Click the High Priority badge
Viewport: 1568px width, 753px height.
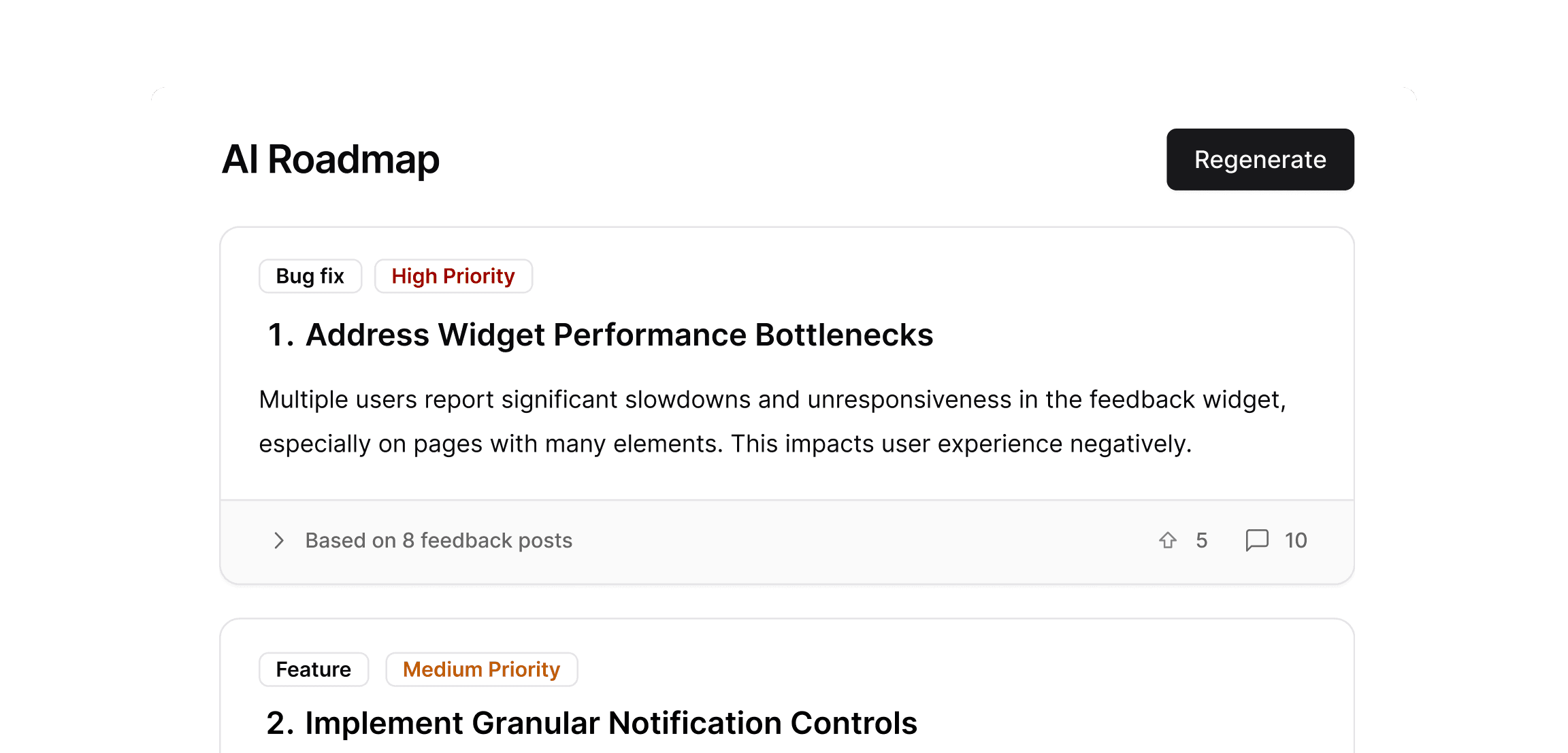pos(453,276)
